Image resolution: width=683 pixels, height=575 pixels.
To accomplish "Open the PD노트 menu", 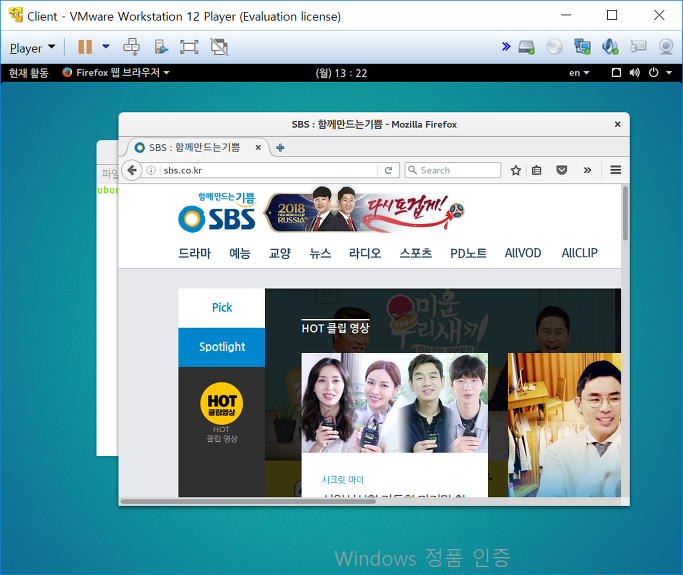I will coord(468,253).
